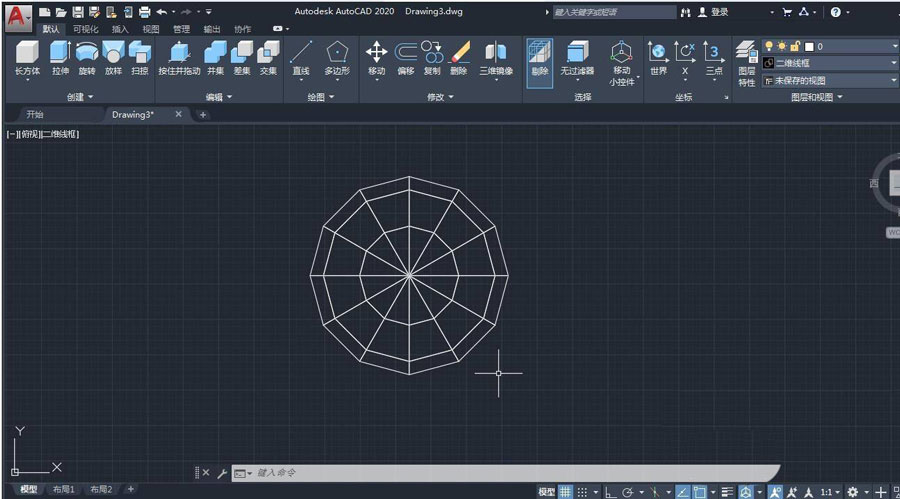Click the Open file icon in quick access
Screen dimensions: 900x499
[x=61, y=11]
